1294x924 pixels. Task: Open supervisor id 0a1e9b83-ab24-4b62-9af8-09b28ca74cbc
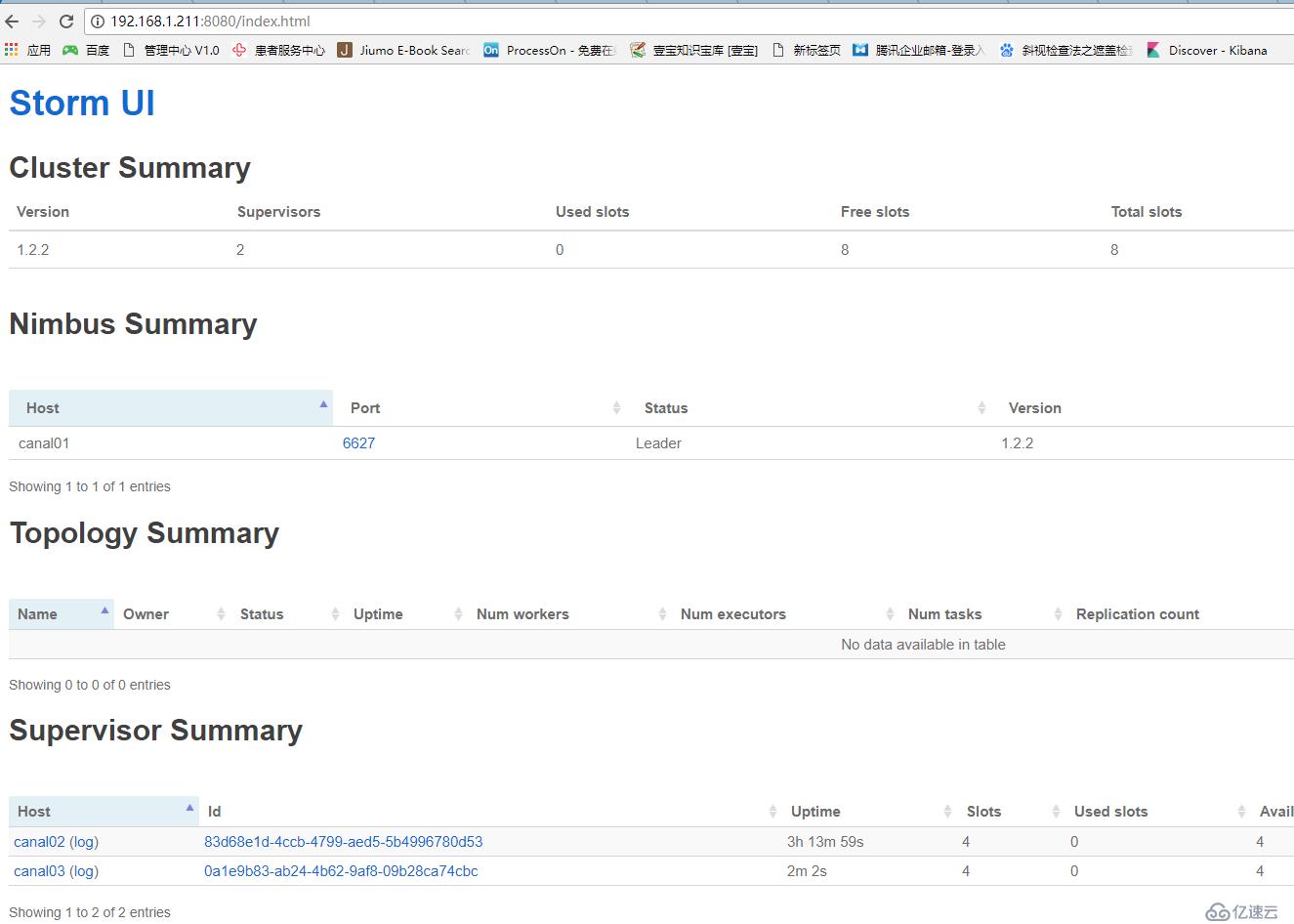point(341,870)
